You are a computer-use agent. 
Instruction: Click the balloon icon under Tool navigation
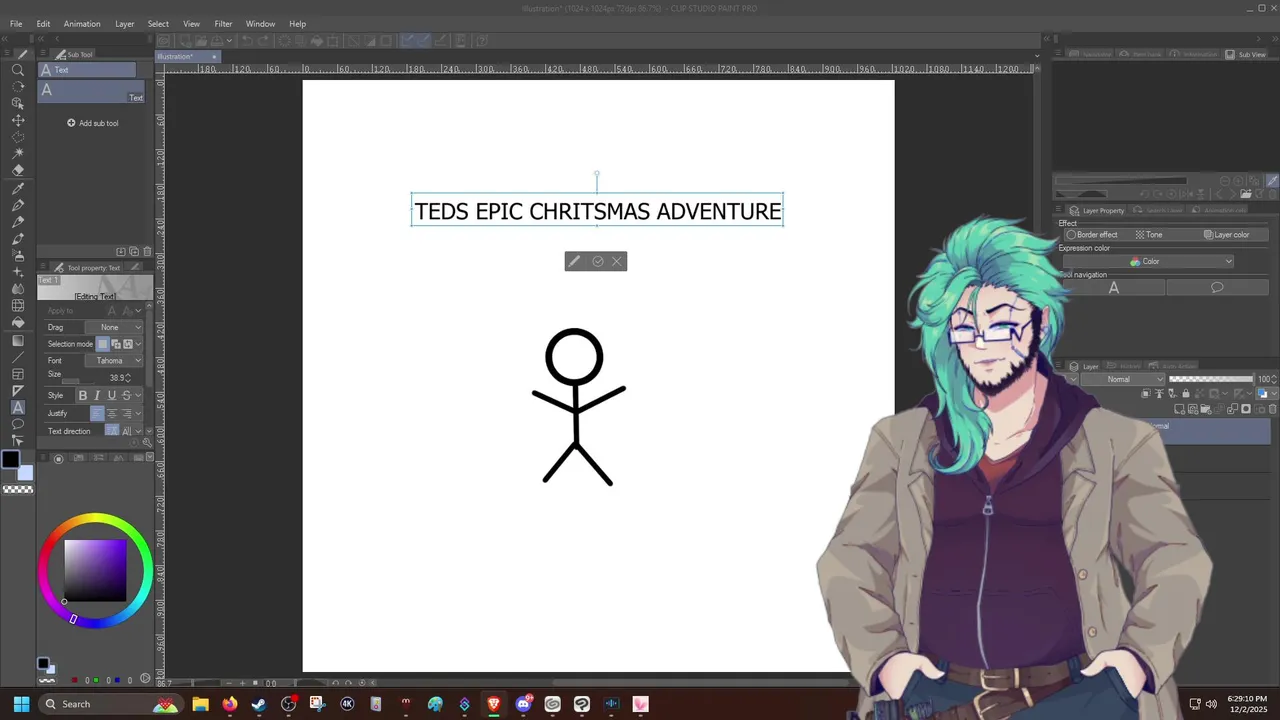pos(1217,288)
